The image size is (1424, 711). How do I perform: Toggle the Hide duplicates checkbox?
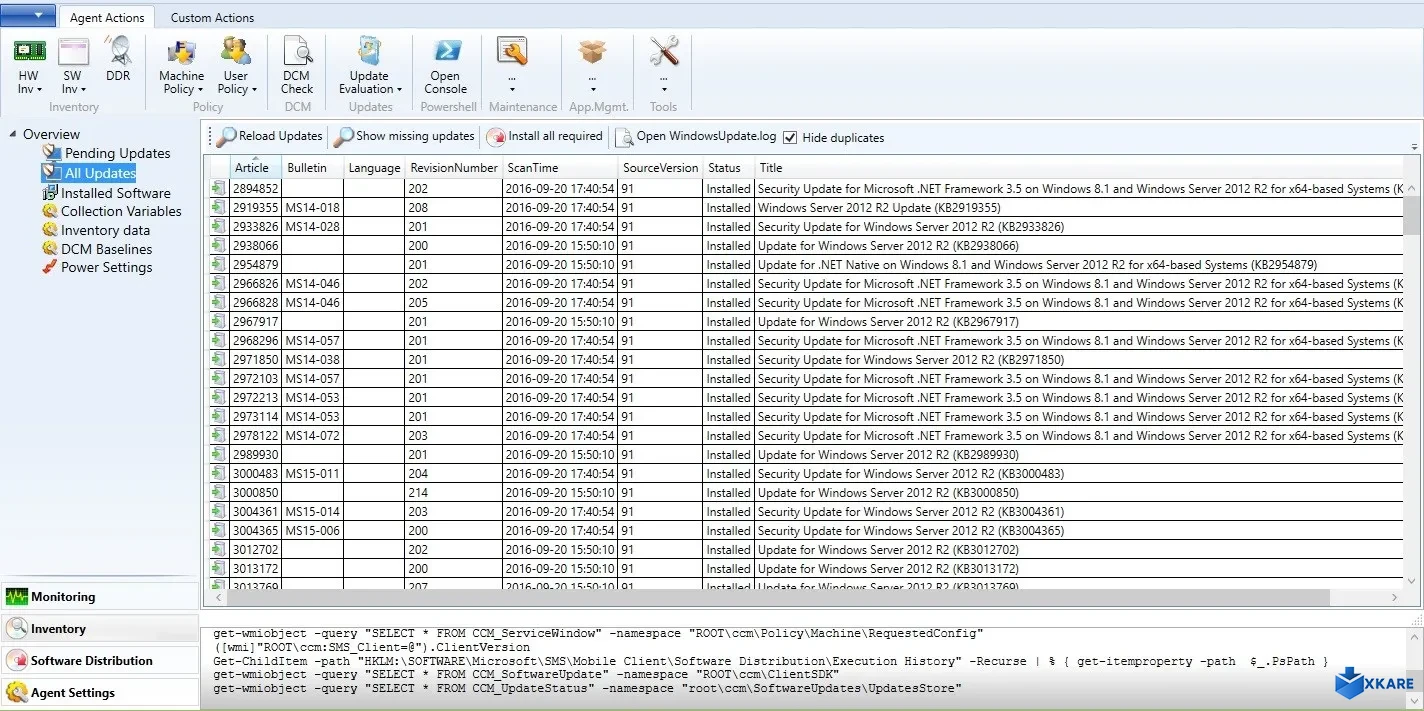click(790, 137)
